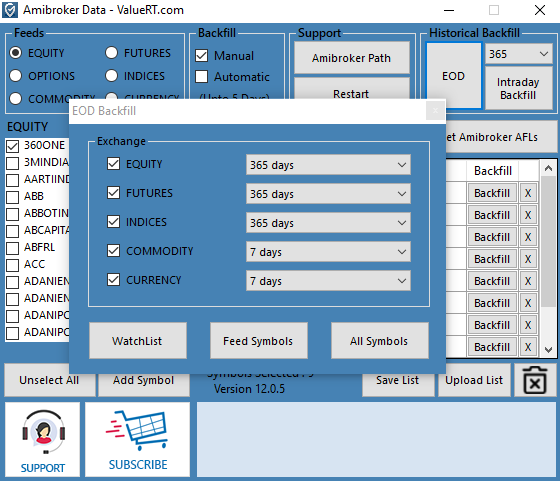Remove first row with X button
Viewport: 560px width, 481px height.
[x=528, y=193]
